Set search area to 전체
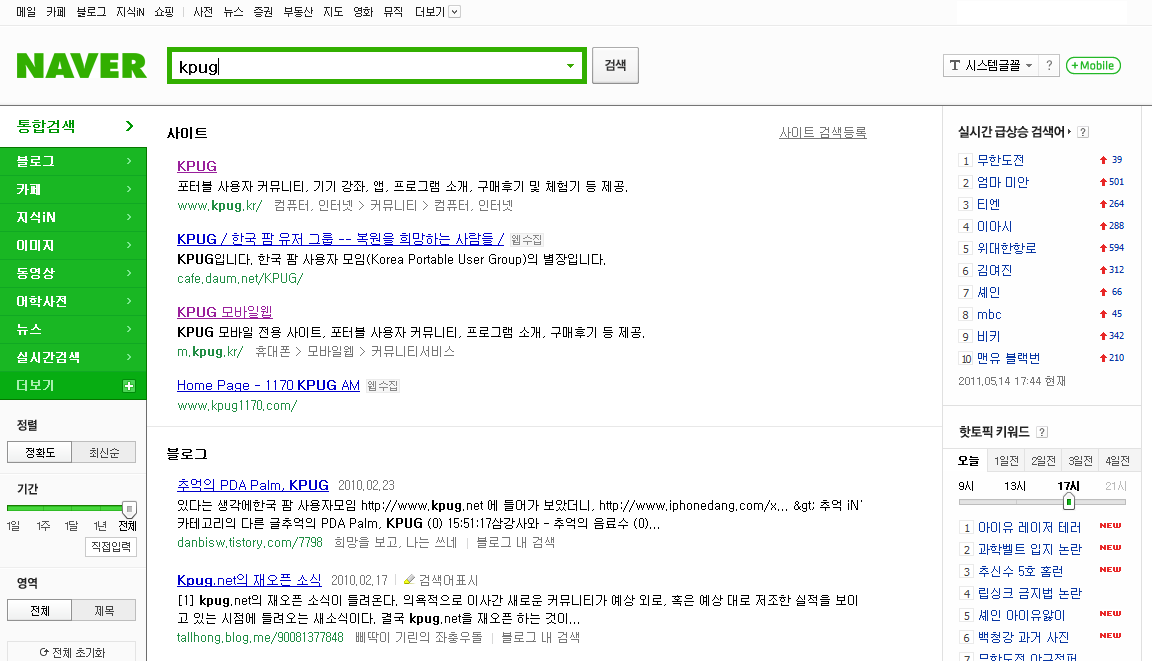Screen dimensions: 1152x661 click(40, 610)
